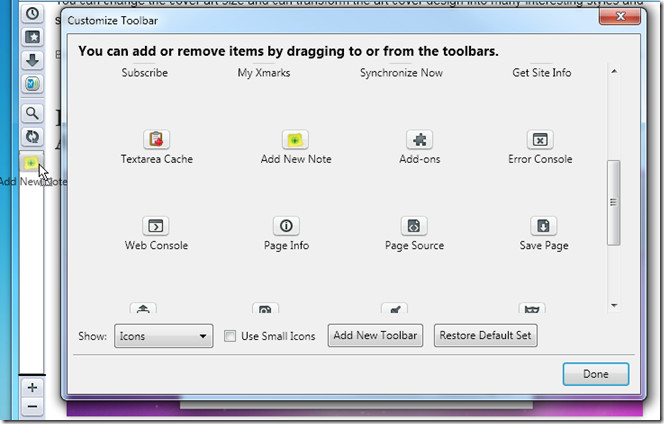664x424 pixels.
Task: Select the Save Page icon
Action: pyautogui.click(x=543, y=226)
